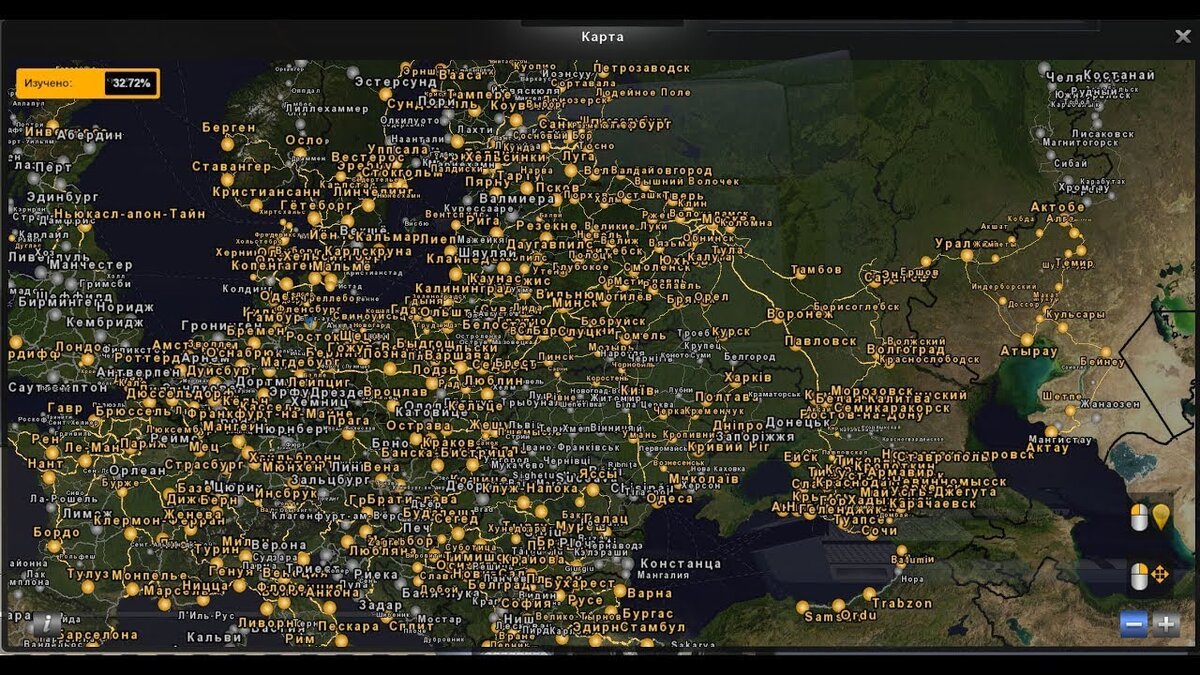Click the 'Изучено:' label
This screenshot has width=1200, height=675.
[48, 83]
